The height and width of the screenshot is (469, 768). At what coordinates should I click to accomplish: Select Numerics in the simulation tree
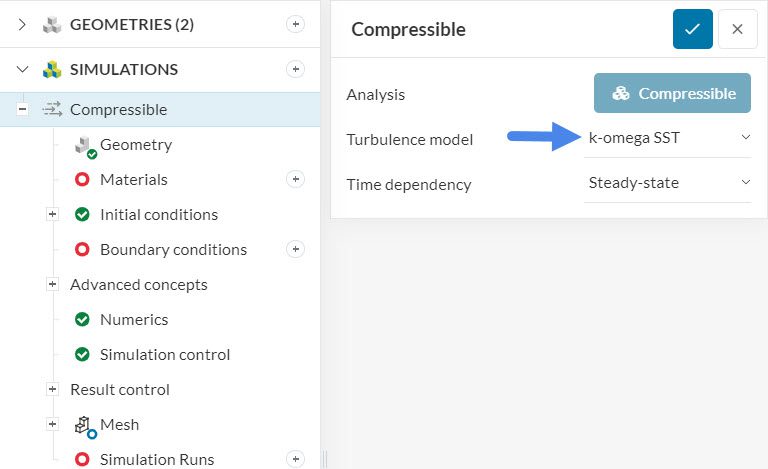click(133, 319)
